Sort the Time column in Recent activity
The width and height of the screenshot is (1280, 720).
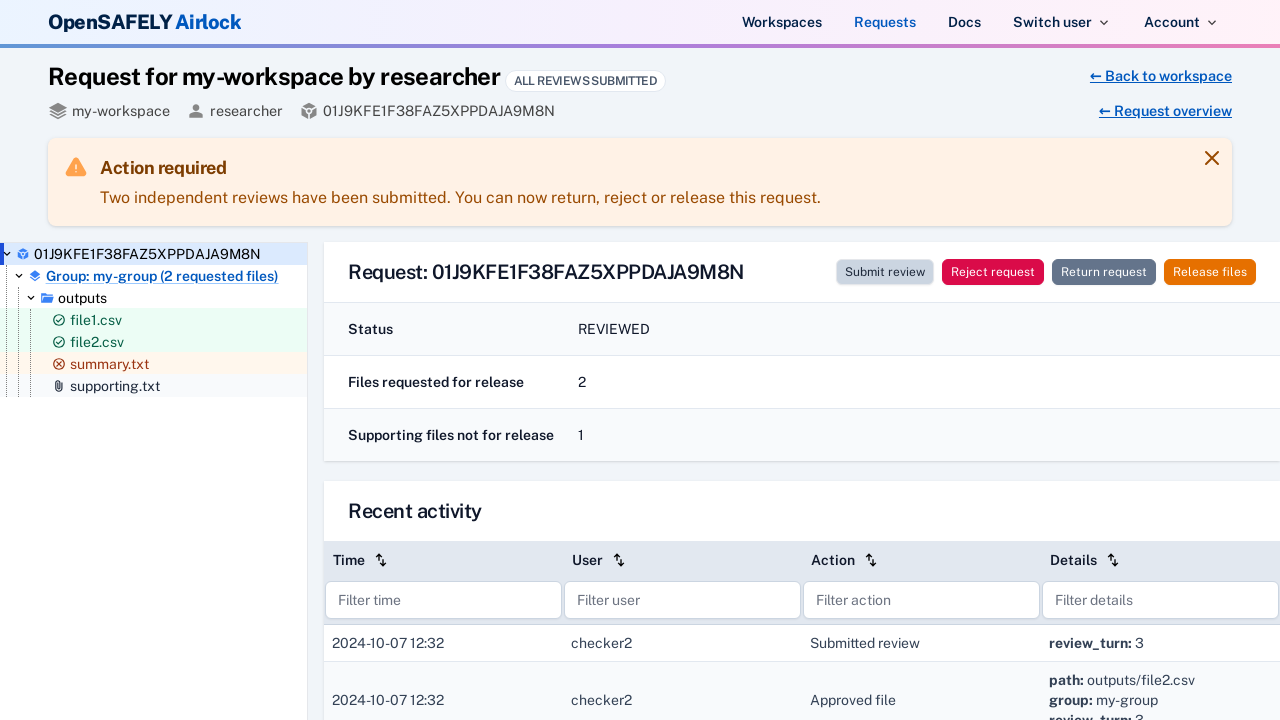click(x=381, y=560)
